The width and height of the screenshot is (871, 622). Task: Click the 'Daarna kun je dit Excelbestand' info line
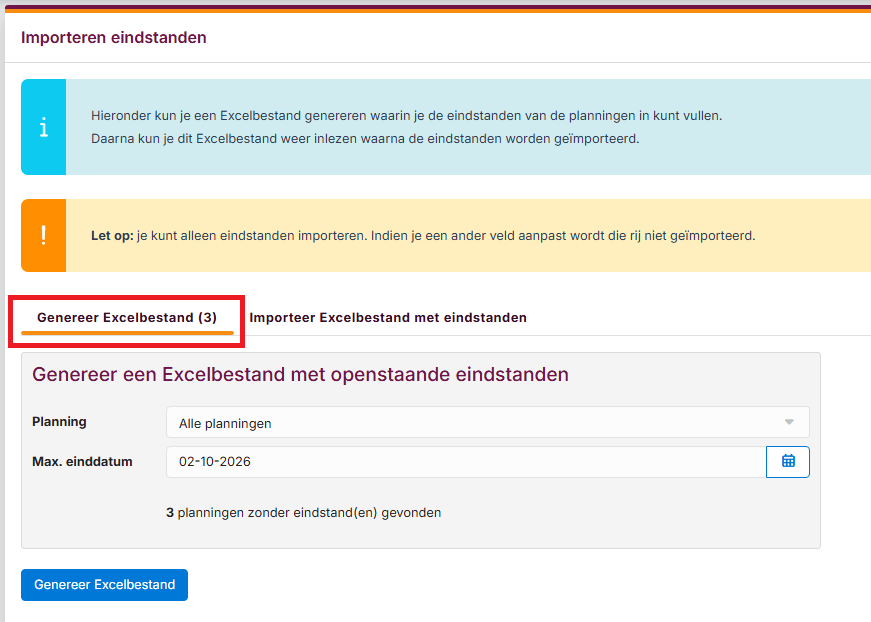pos(365,138)
